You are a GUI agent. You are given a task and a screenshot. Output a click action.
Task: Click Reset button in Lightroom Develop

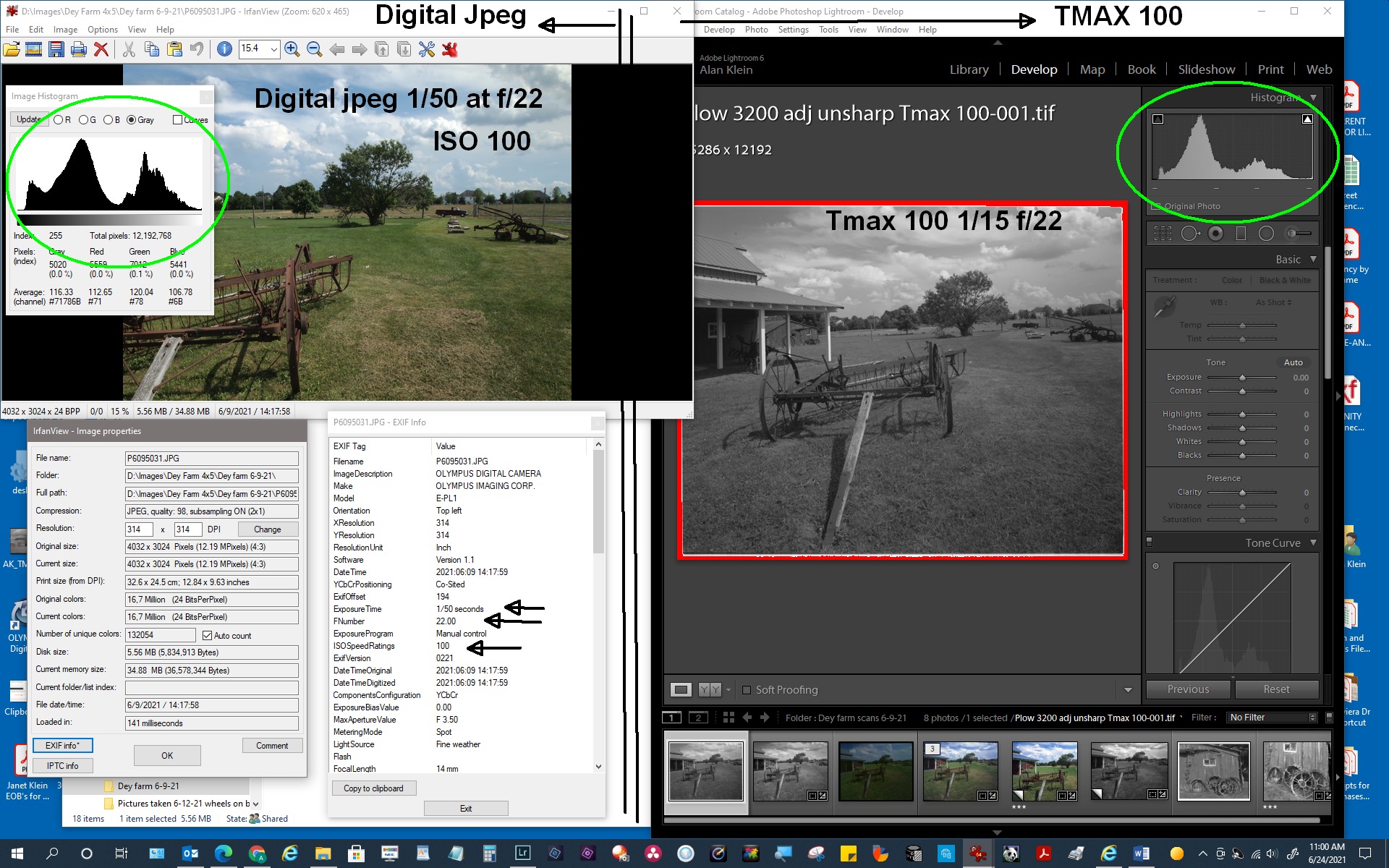[1276, 689]
